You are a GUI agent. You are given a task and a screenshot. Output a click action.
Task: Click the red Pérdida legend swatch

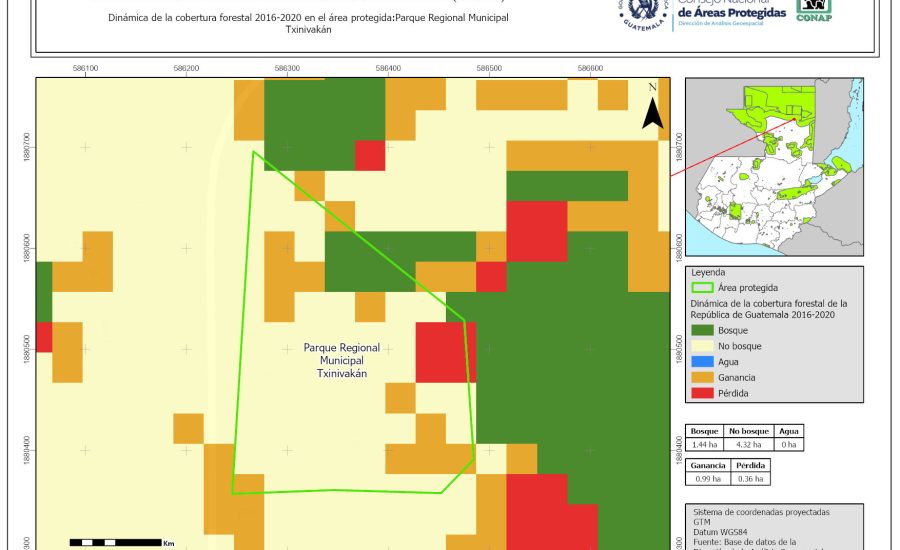(701, 394)
